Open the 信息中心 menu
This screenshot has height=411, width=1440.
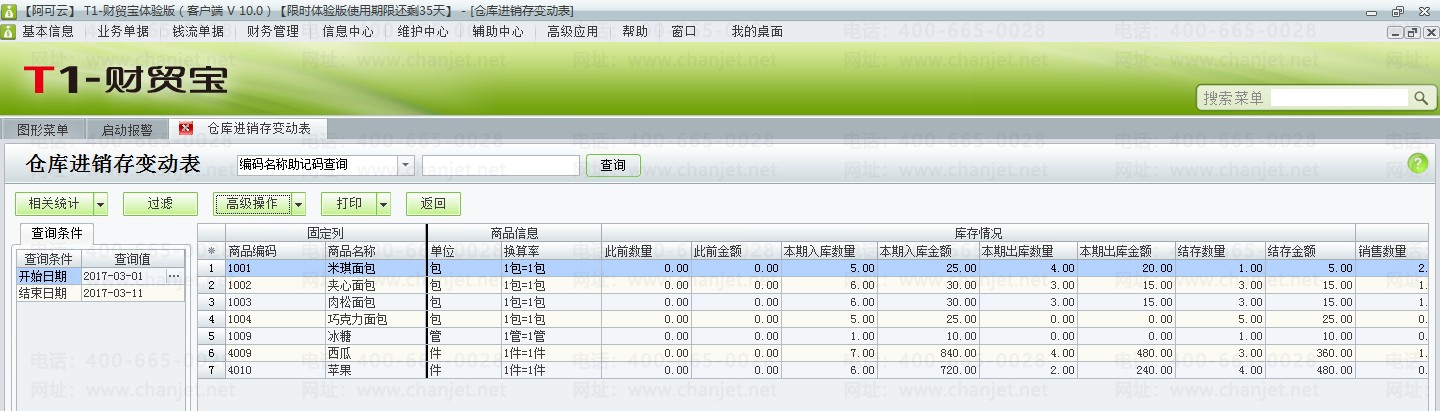[x=348, y=32]
